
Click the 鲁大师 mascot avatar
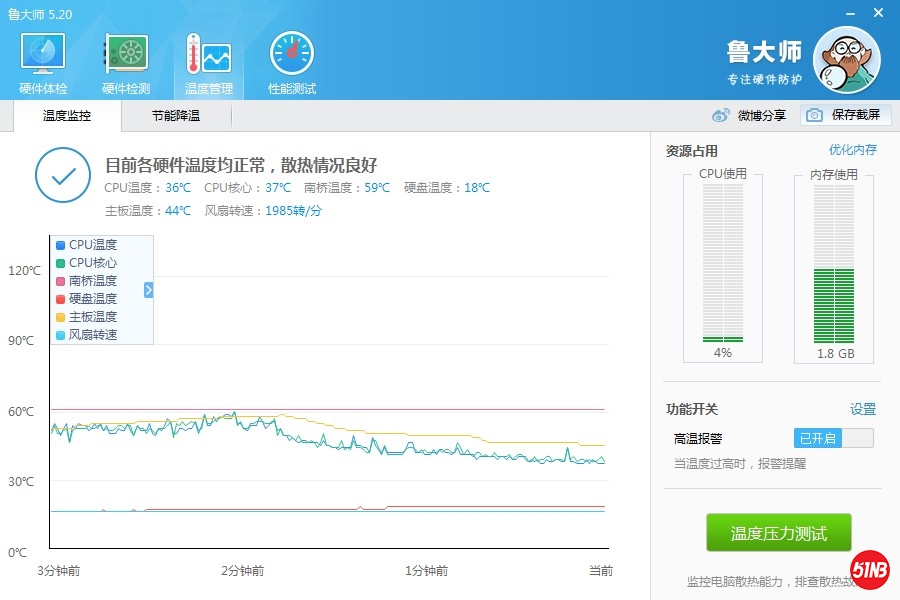[846, 60]
